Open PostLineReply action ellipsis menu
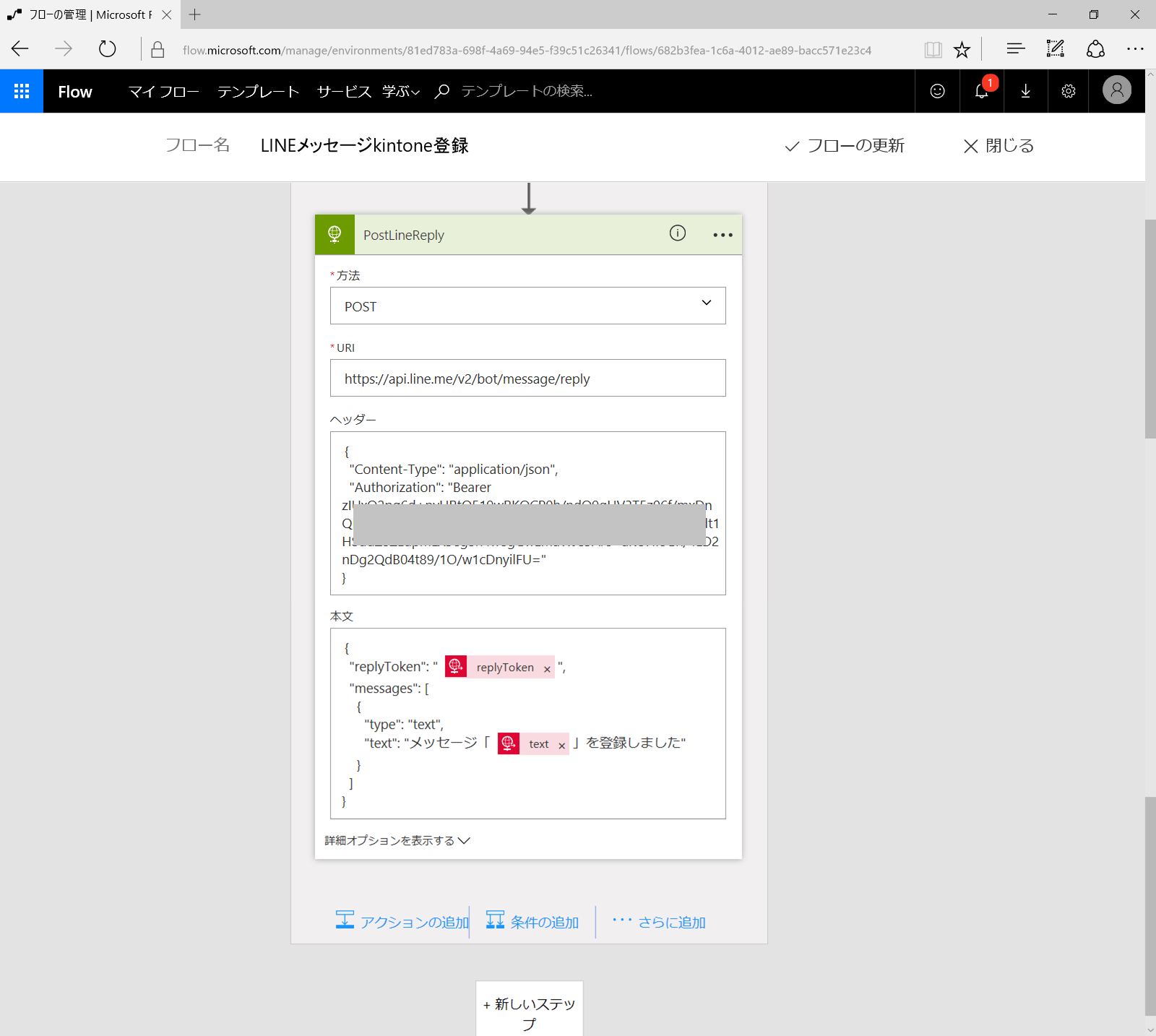 click(x=722, y=235)
